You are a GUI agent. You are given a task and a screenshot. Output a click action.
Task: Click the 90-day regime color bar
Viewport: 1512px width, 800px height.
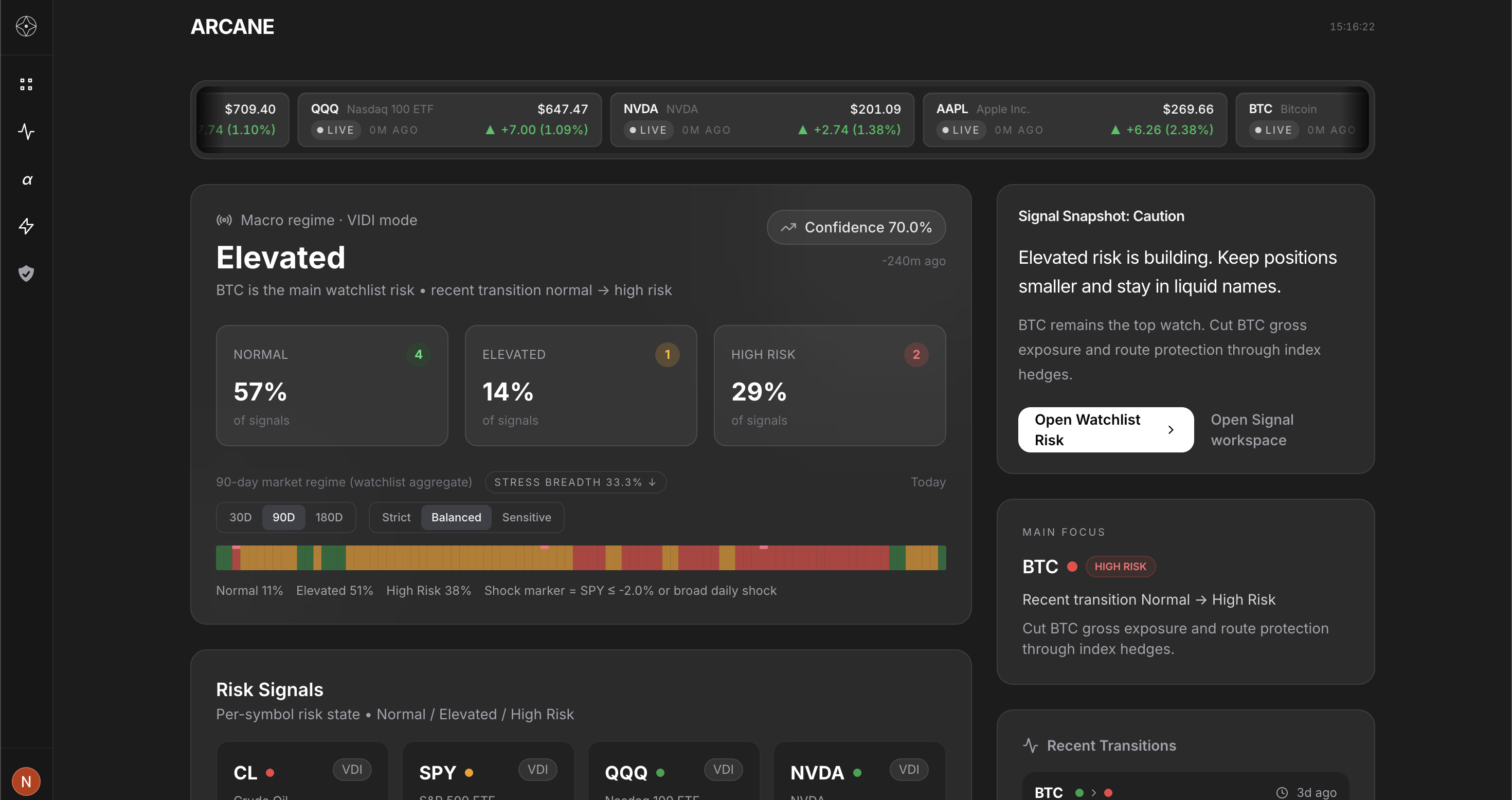point(581,558)
